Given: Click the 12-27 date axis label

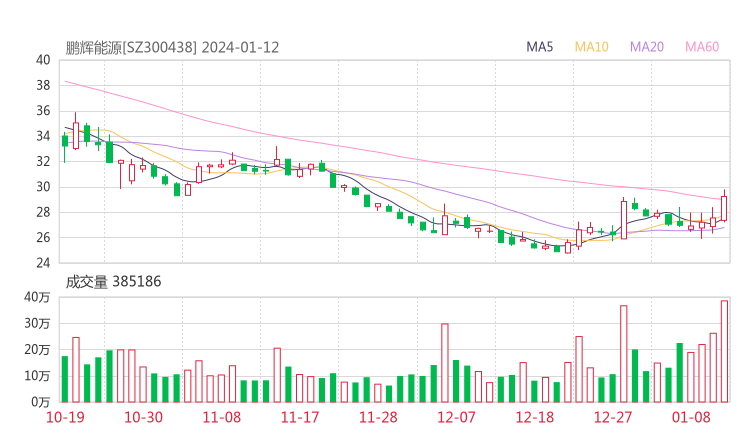Looking at the screenshot, I should (x=613, y=417).
